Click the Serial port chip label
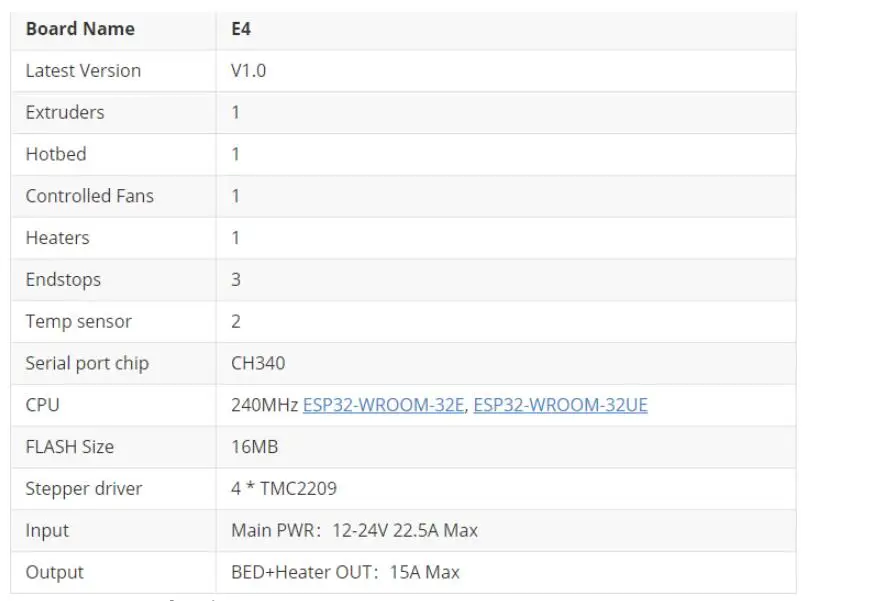 [x=87, y=364]
